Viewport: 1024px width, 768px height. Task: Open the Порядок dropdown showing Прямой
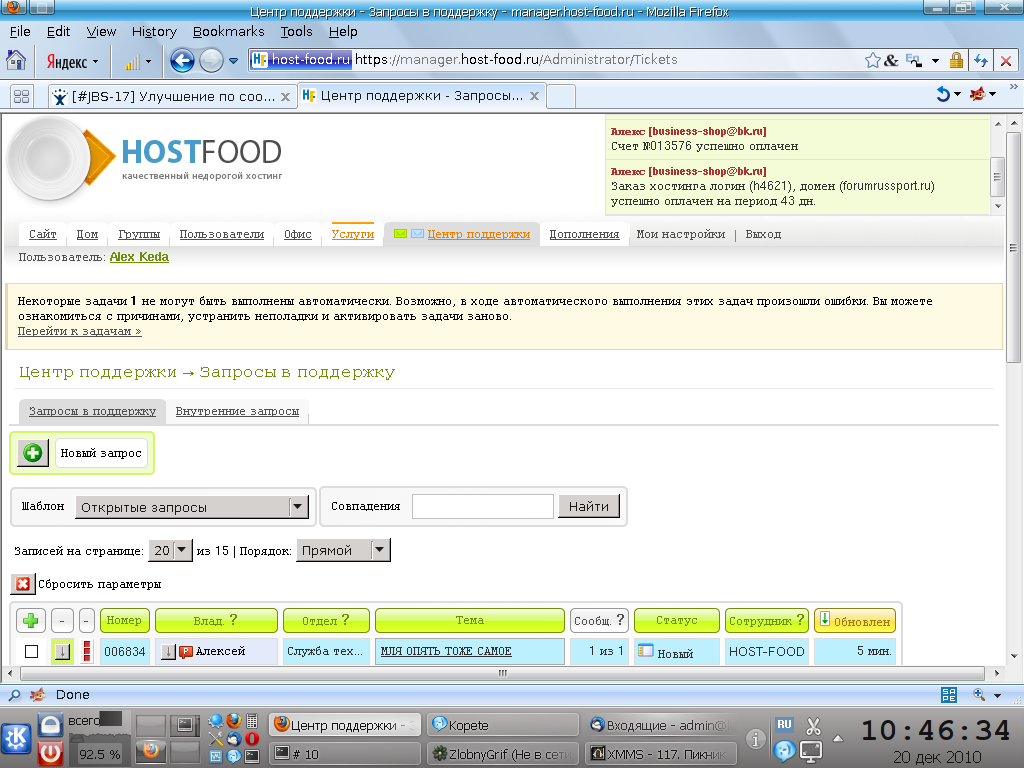[x=344, y=551]
